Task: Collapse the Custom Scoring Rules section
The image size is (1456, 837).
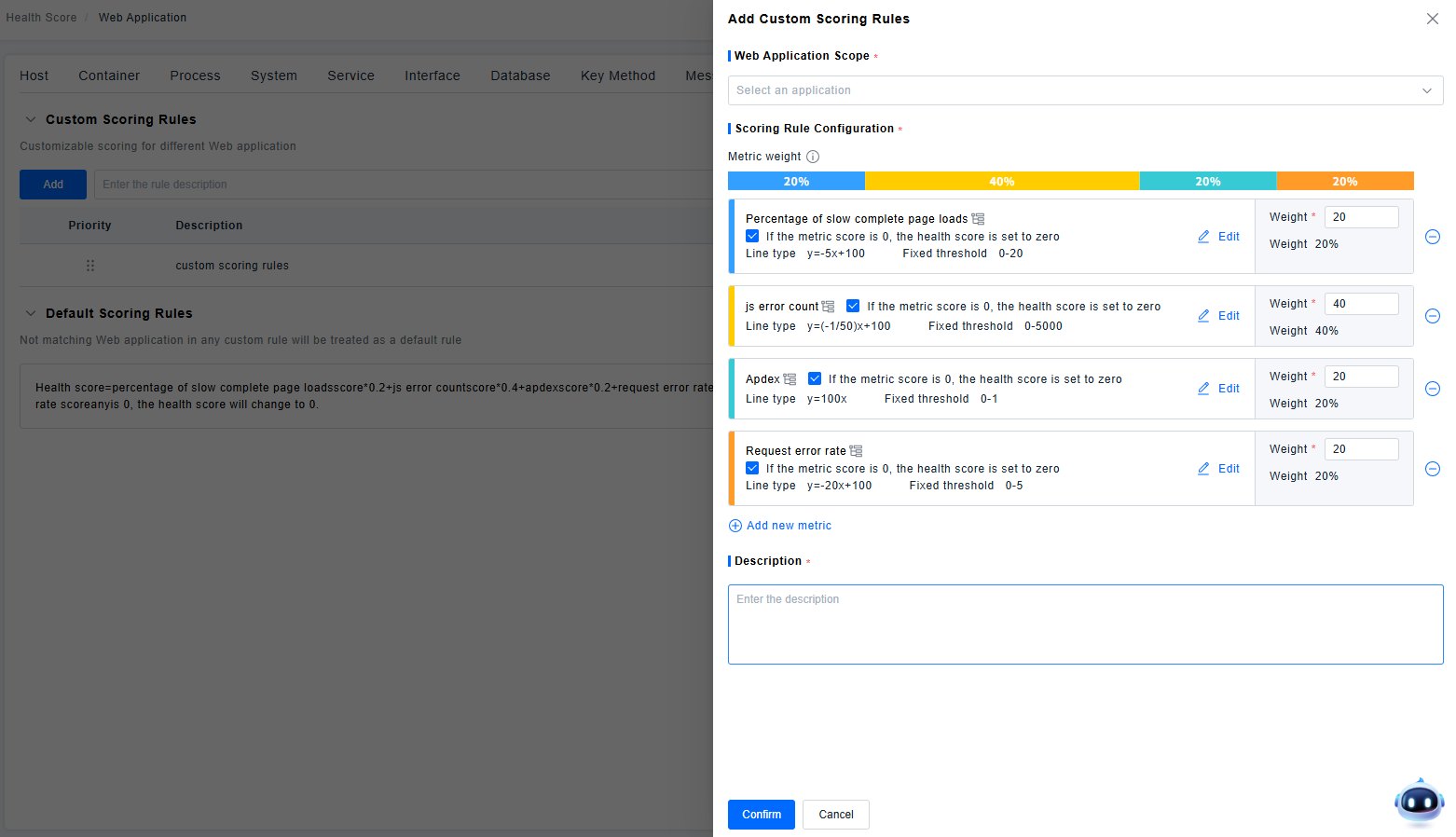Action: 31,119
